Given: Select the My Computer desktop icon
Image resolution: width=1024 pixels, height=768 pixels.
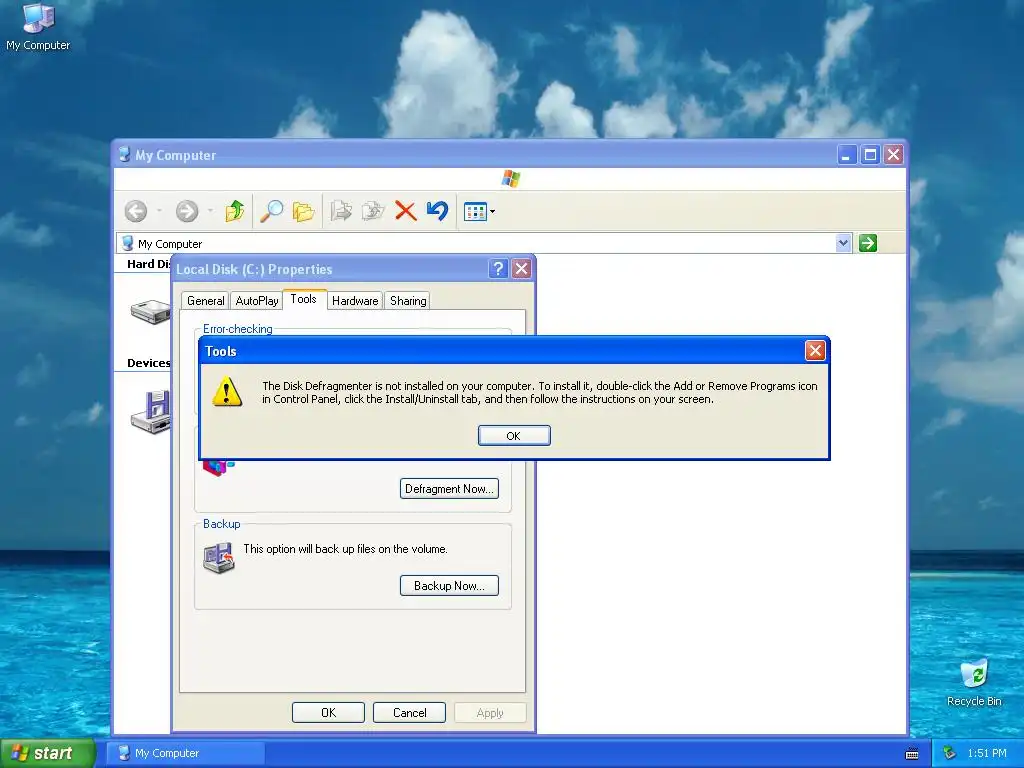Looking at the screenshot, I should tap(38, 27).
